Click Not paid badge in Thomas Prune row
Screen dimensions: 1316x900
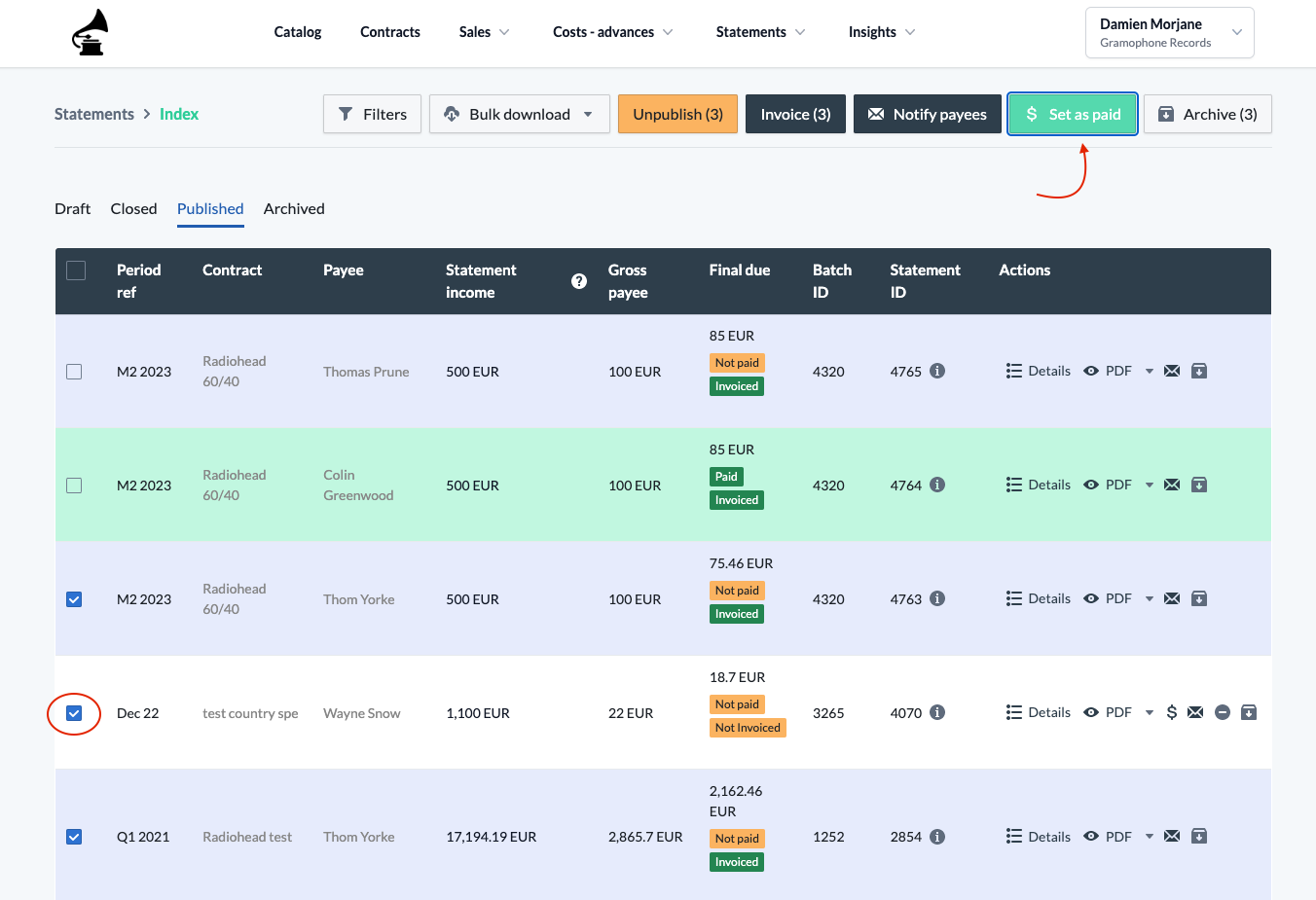tap(737, 363)
